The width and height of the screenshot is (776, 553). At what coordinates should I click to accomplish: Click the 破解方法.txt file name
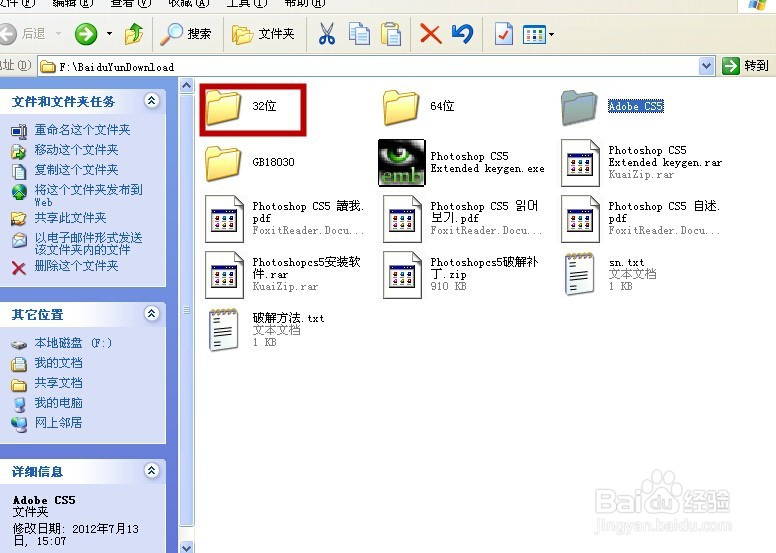[289, 318]
